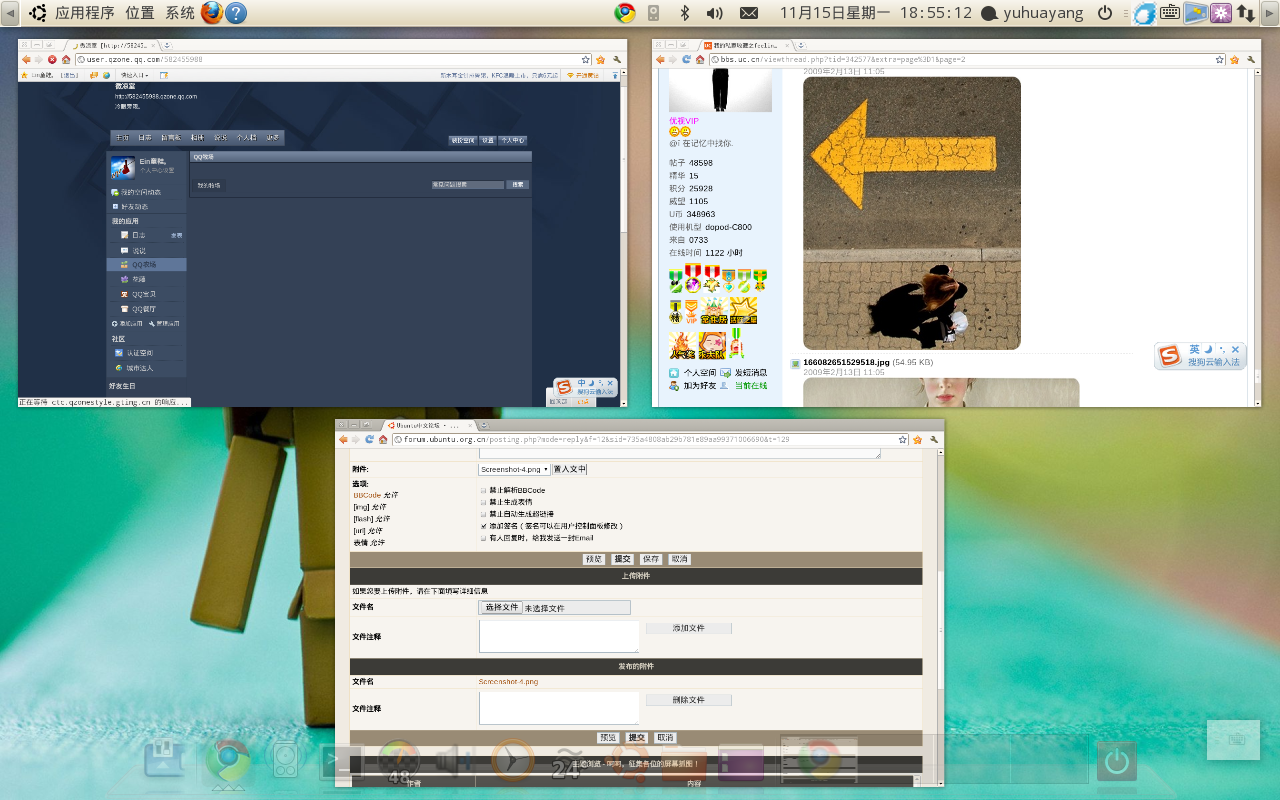
Task: Go home in the Qzone browser window
Action: click(x=66, y=59)
